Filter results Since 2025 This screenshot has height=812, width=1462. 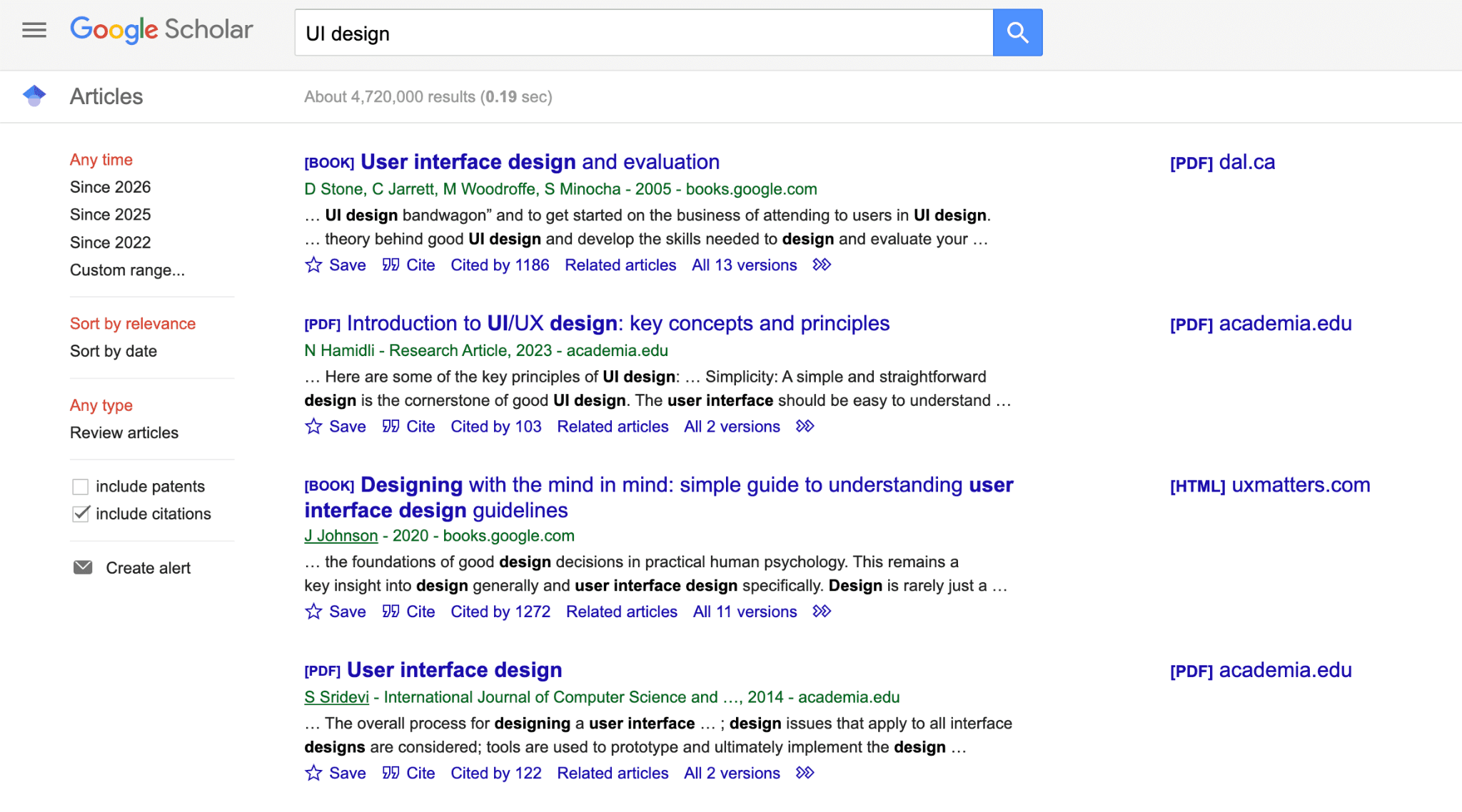click(111, 215)
